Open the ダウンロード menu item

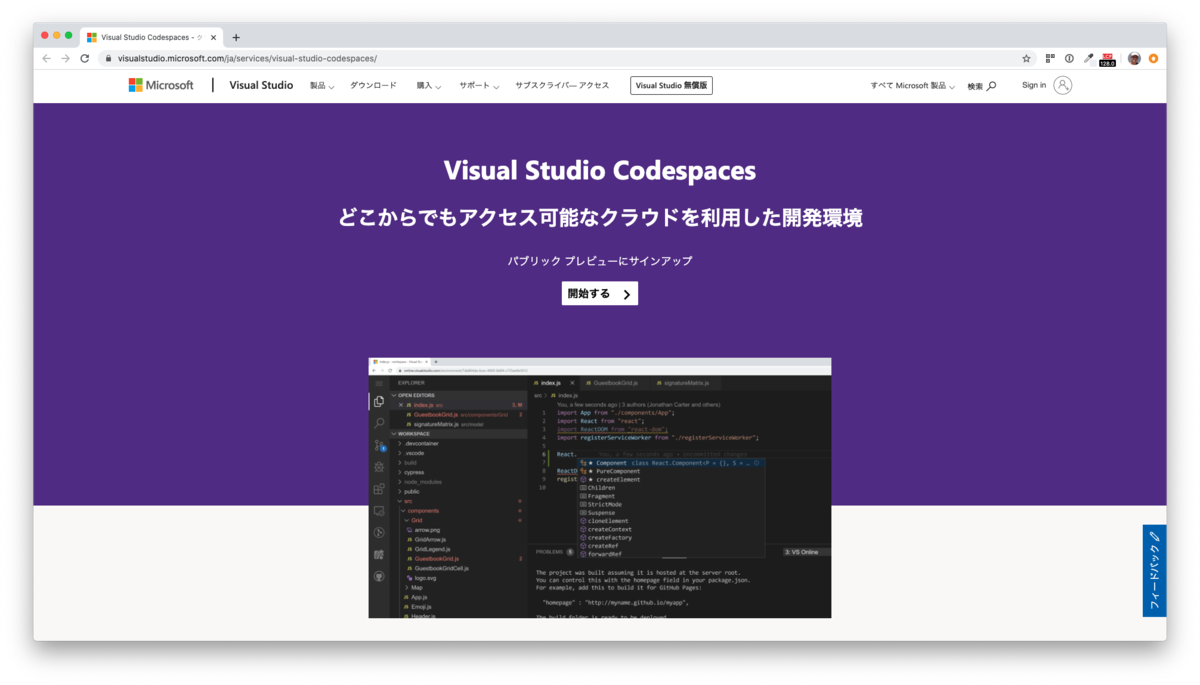pos(373,86)
